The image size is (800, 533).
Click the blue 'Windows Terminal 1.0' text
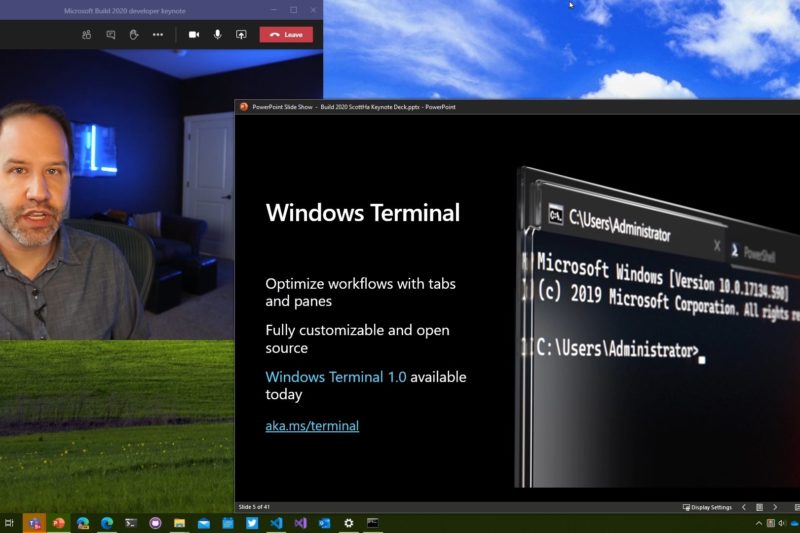tap(336, 377)
